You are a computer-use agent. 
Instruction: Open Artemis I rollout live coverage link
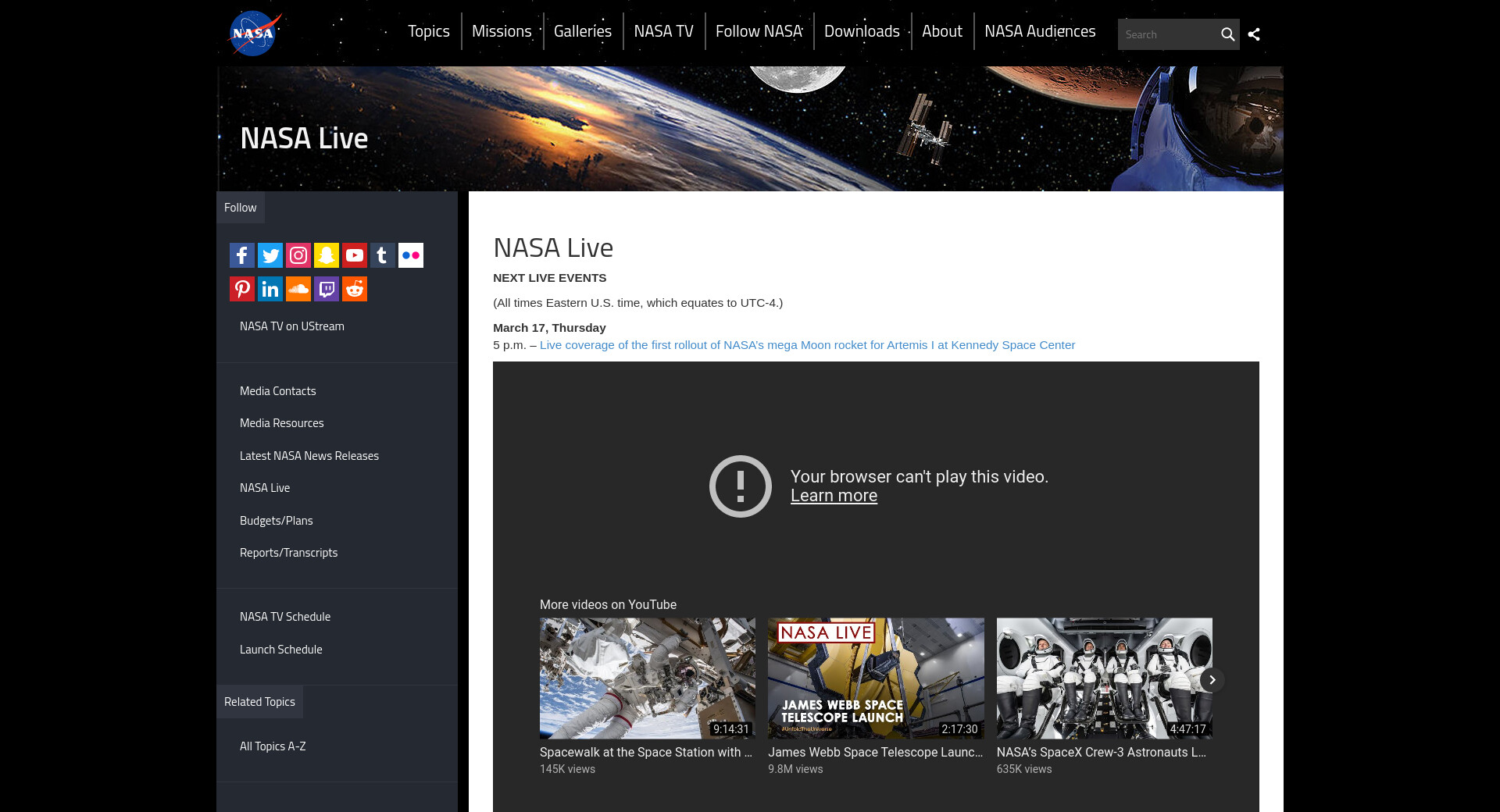coord(807,345)
